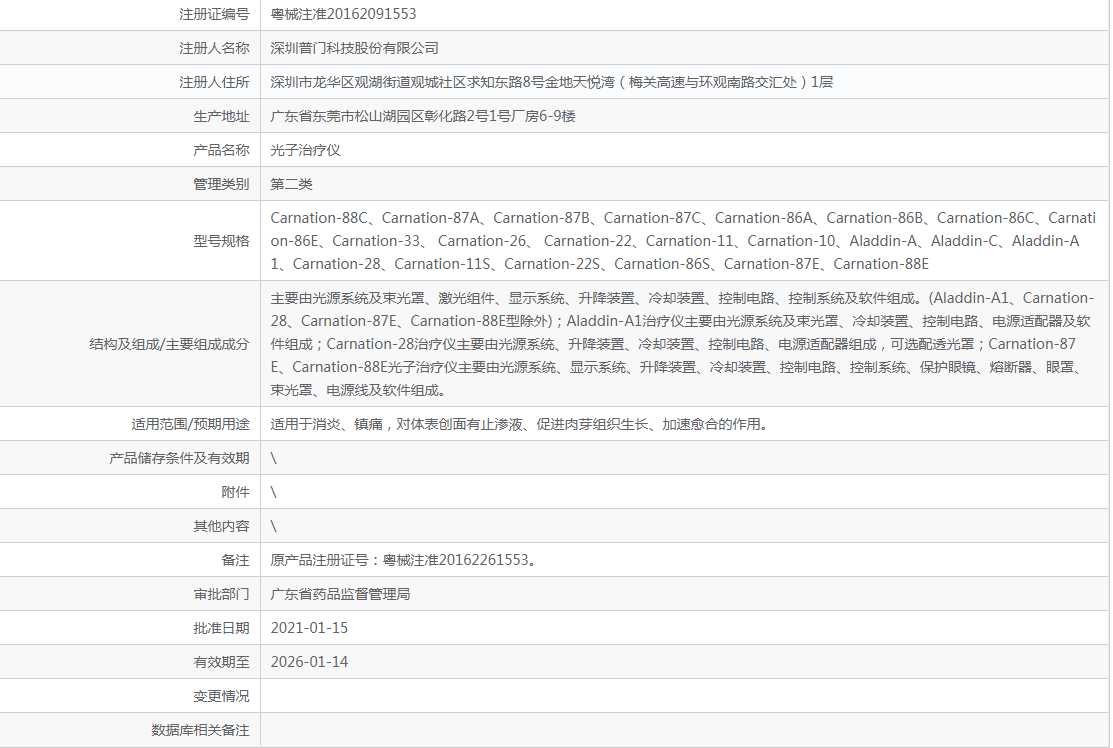Select structure description starting 主要由光源系统

click(x=682, y=344)
